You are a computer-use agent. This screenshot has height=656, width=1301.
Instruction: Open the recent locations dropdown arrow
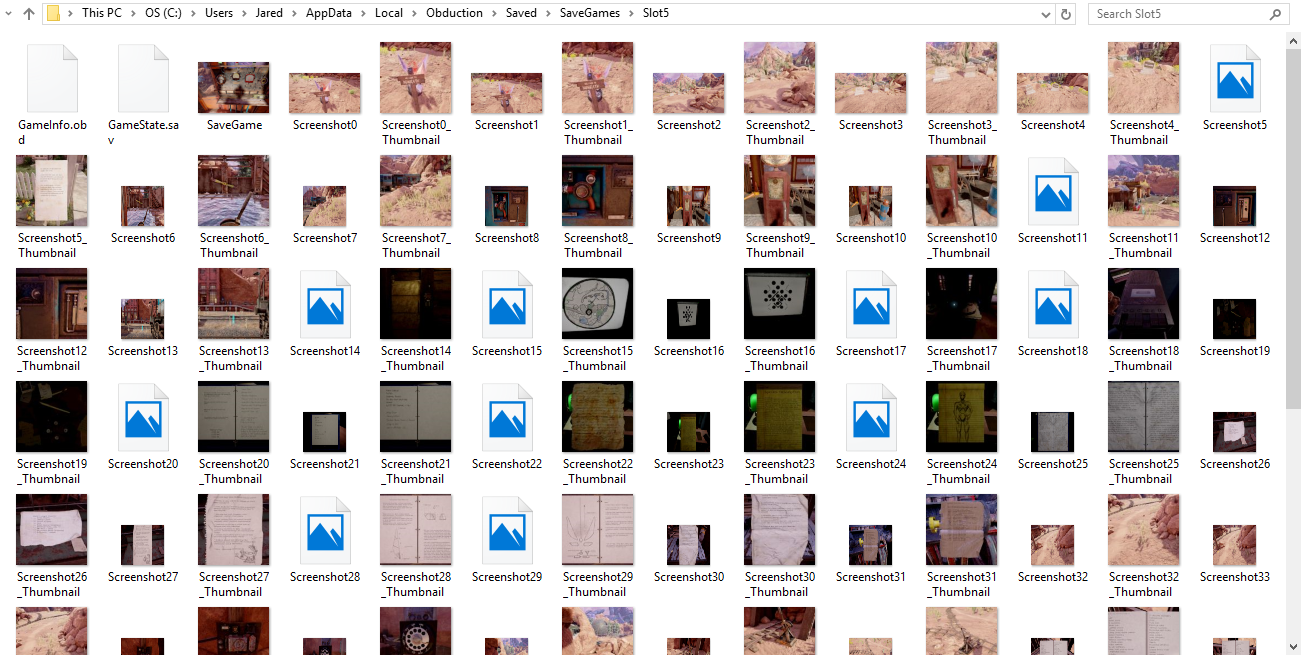click(x=7, y=14)
